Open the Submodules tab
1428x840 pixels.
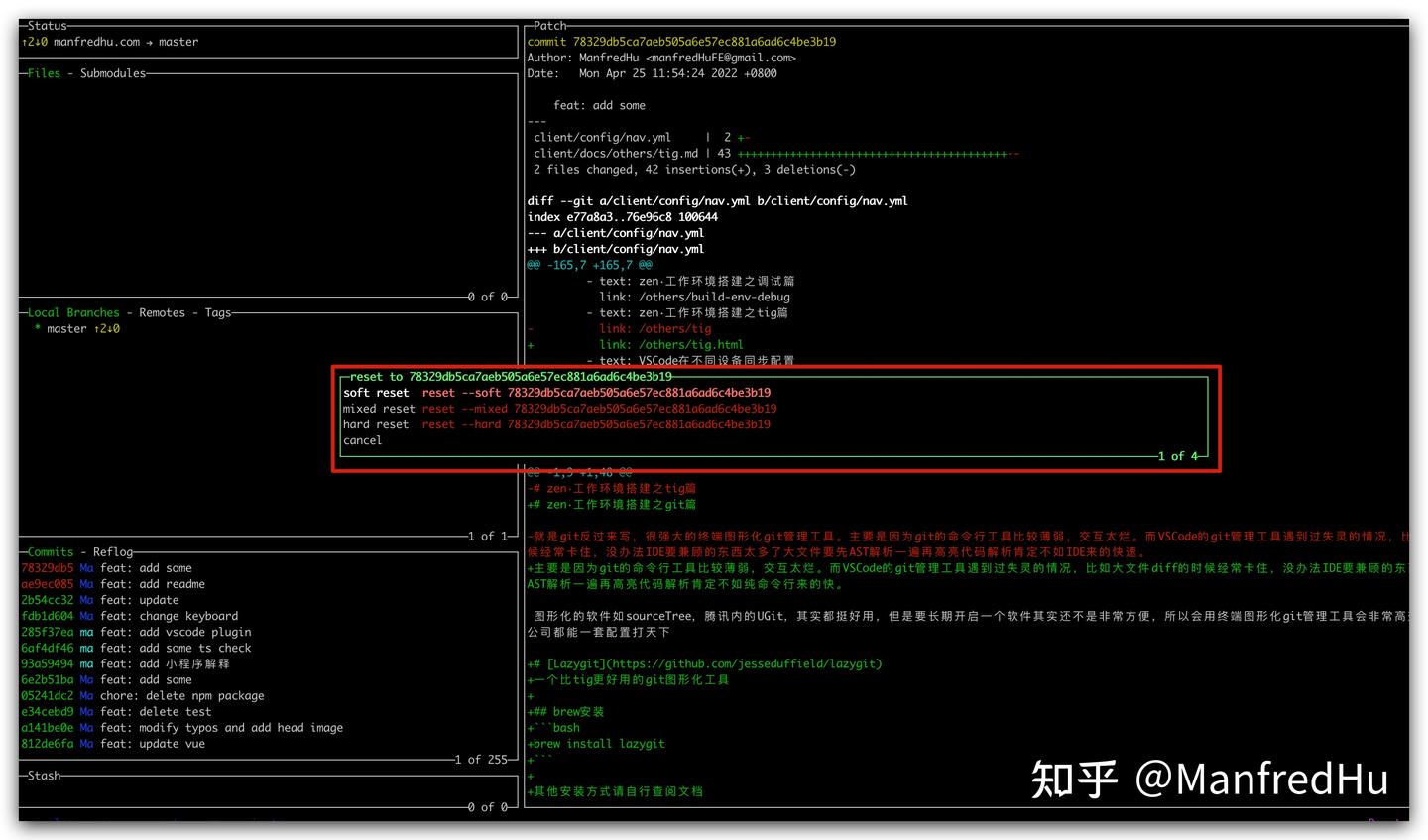click(x=113, y=73)
